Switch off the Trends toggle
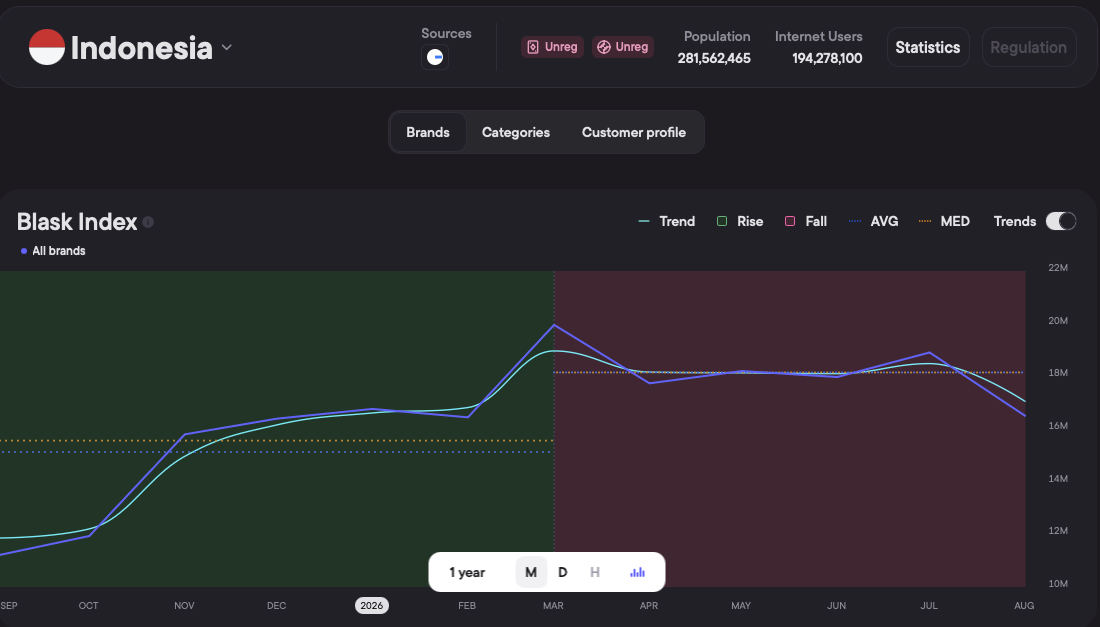The height and width of the screenshot is (627, 1100). pyautogui.click(x=1061, y=221)
